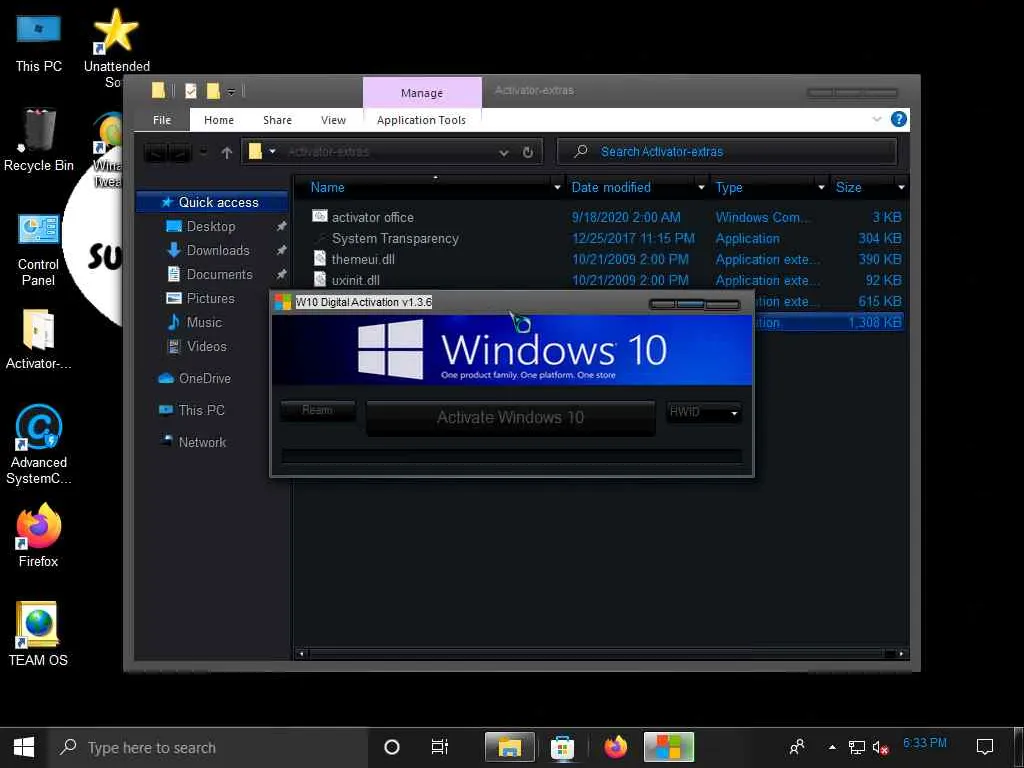Open the TEAM OS desktop shortcut

(x=39, y=633)
